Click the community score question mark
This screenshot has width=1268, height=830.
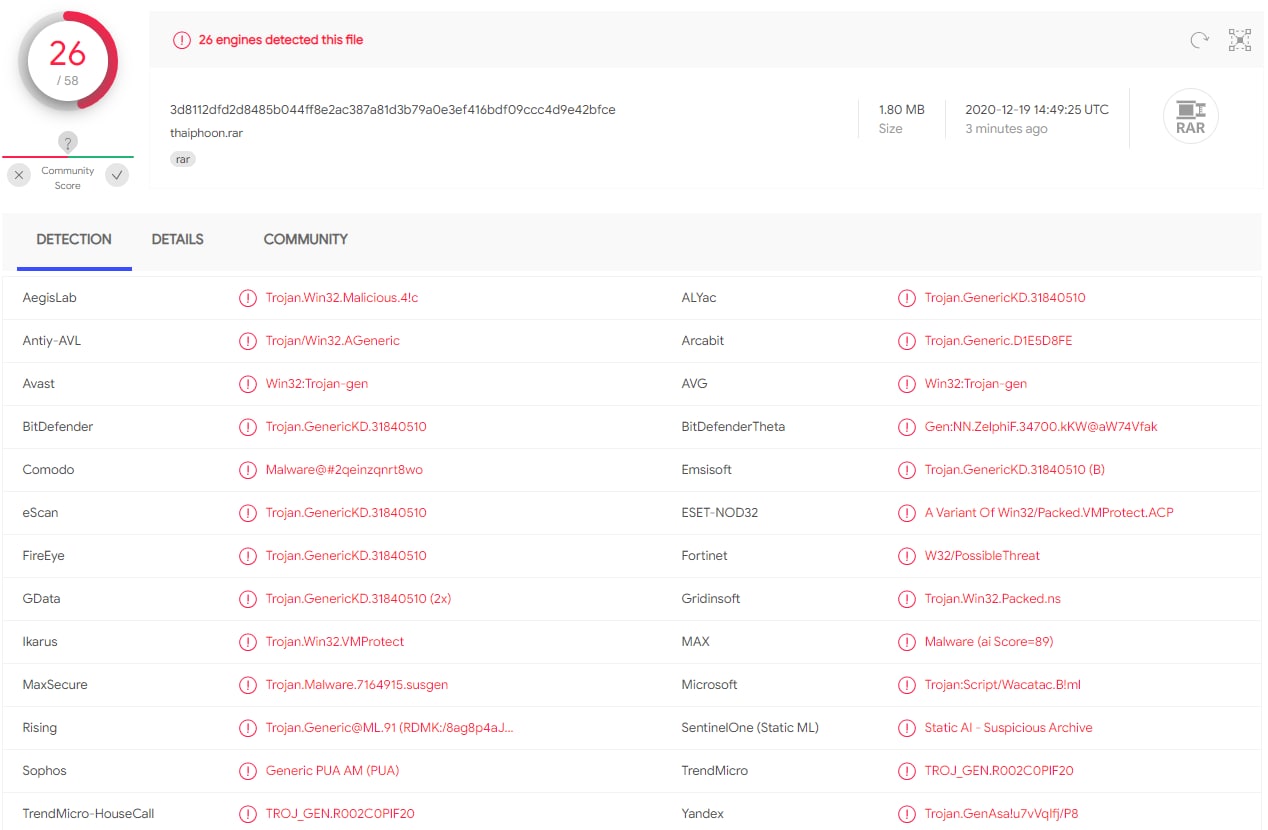coord(68,143)
